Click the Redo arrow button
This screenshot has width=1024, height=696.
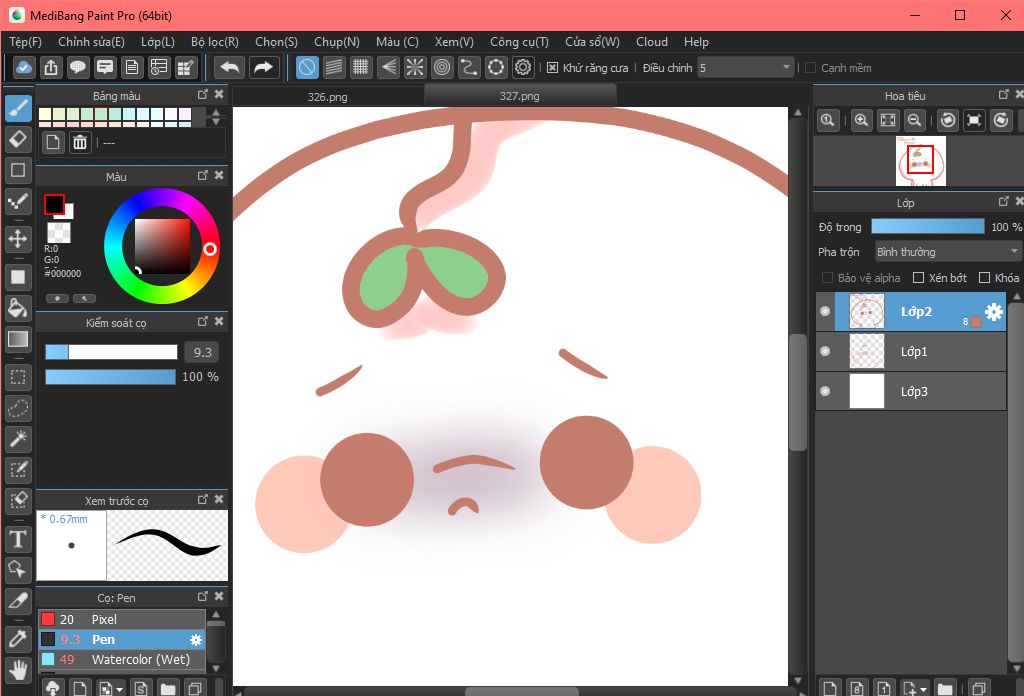click(263, 67)
